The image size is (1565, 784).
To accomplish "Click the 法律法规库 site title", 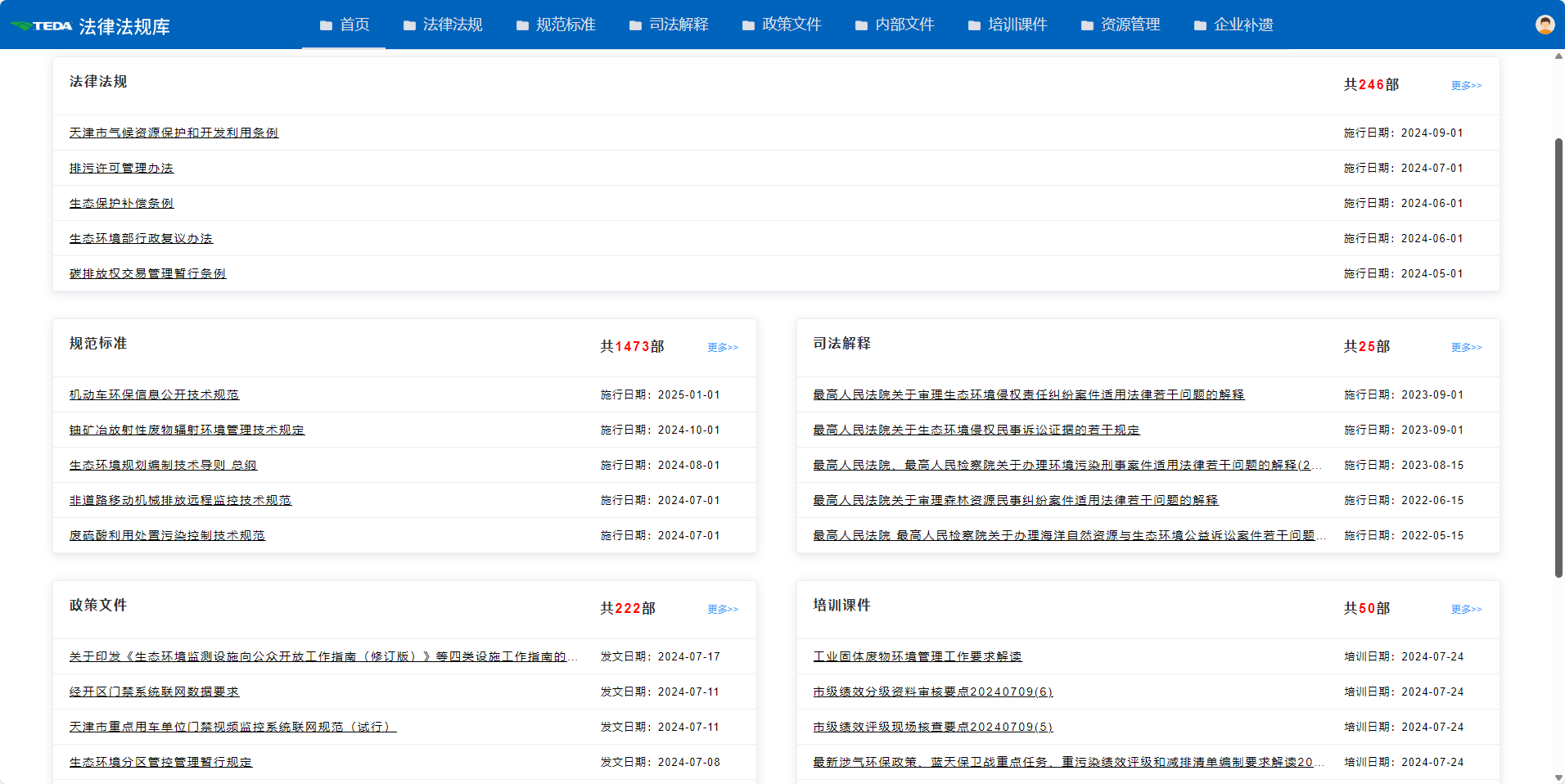I will tap(124, 27).
